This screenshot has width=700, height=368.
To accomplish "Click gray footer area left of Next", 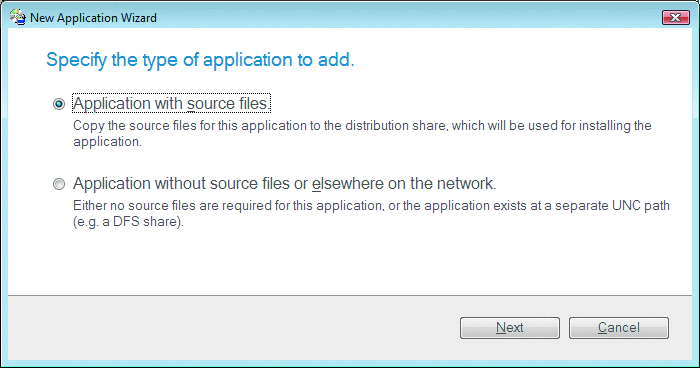I will tap(232, 328).
